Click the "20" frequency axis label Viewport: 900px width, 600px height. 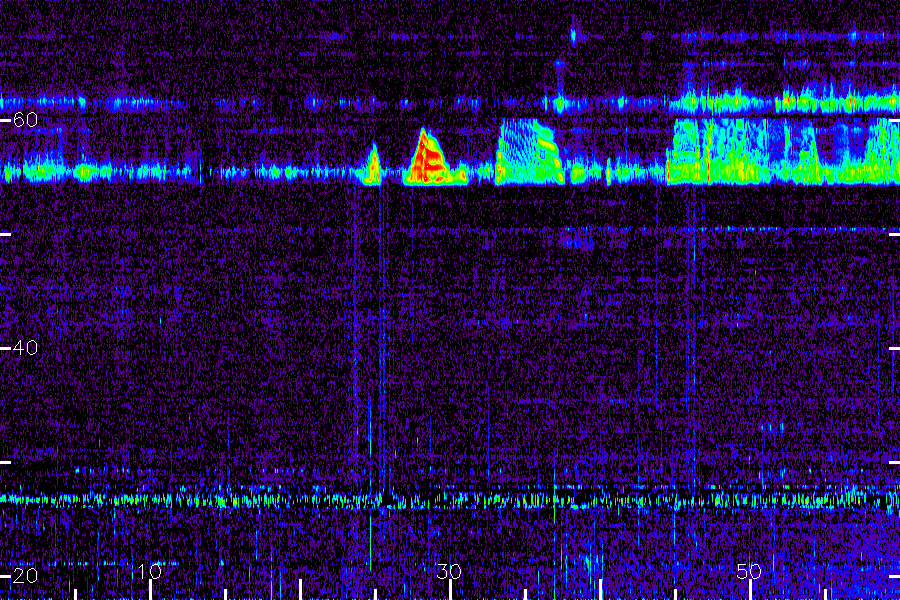coord(25,575)
